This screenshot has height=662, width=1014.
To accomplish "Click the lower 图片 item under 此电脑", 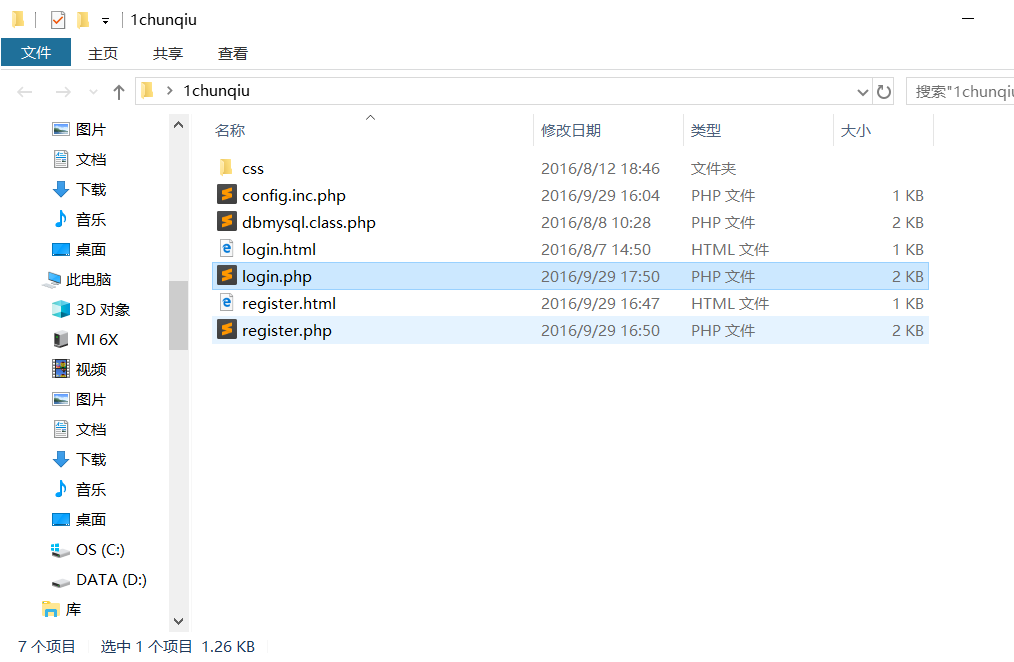I will (x=79, y=400).
